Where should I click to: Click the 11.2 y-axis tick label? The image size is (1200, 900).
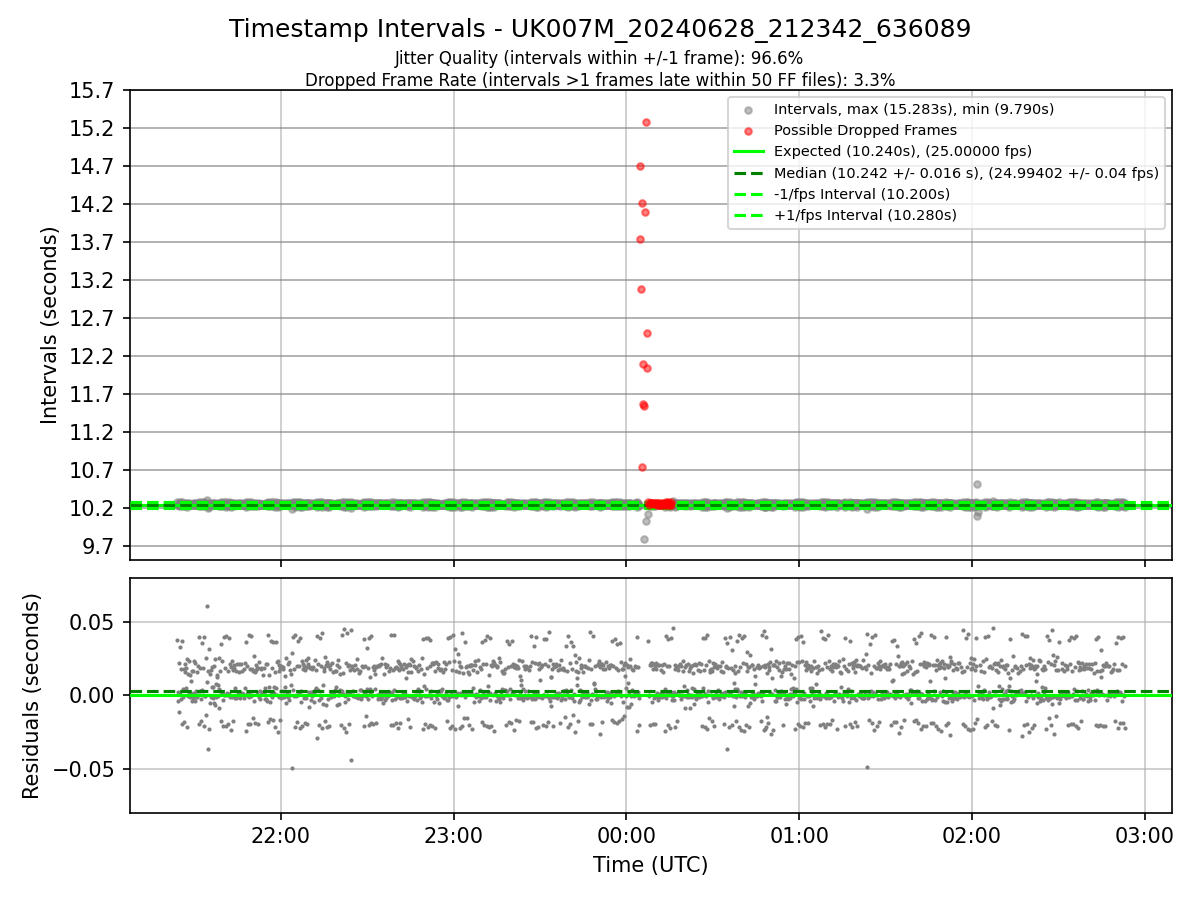pos(91,433)
